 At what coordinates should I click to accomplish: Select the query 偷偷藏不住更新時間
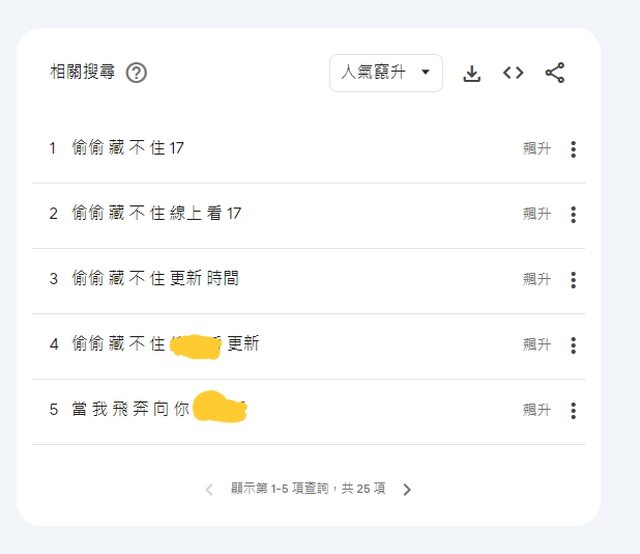[155, 279]
